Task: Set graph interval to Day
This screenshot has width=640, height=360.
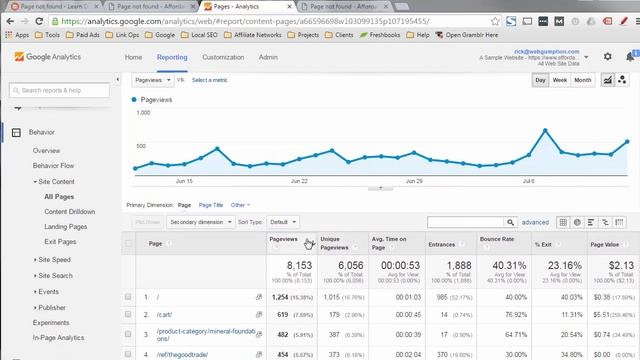Action: (540, 80)
